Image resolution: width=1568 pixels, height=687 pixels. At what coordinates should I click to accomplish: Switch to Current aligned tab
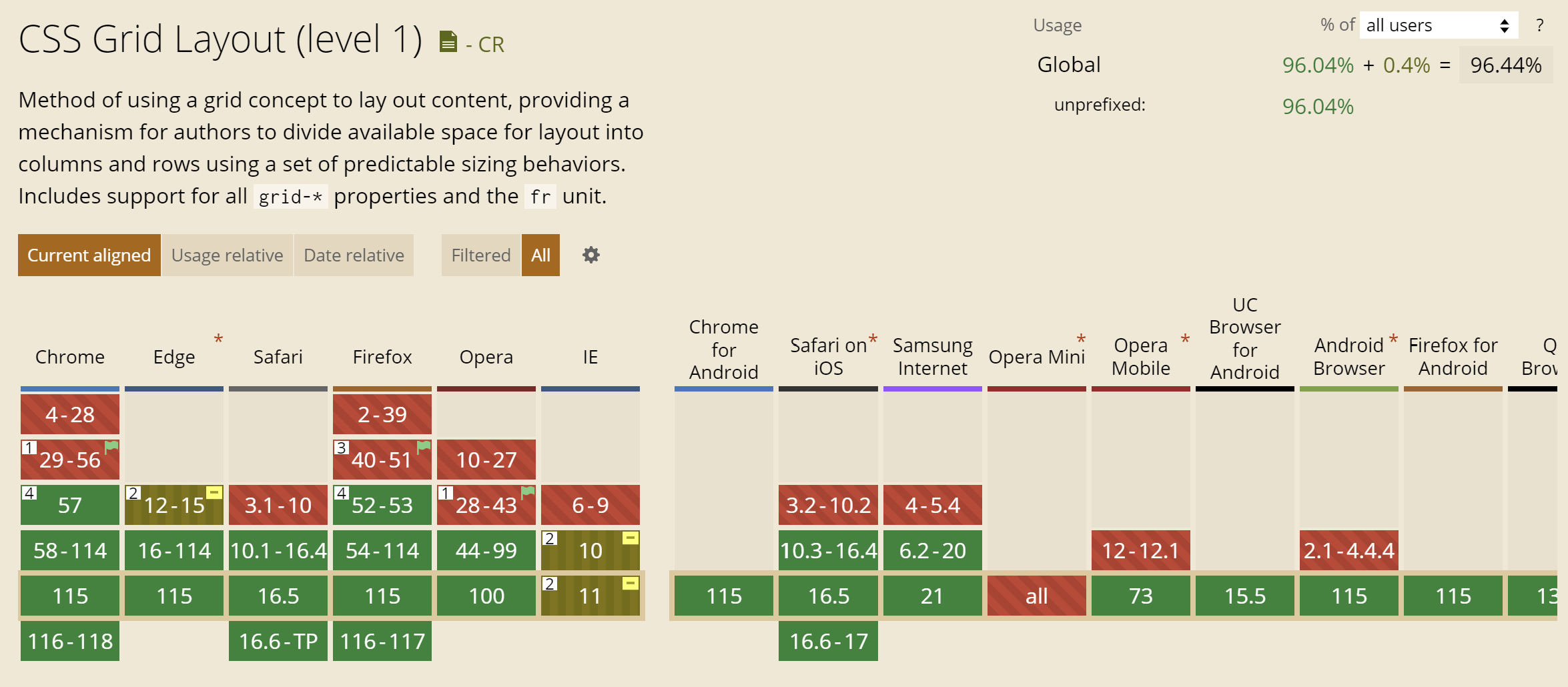point(89,255)
